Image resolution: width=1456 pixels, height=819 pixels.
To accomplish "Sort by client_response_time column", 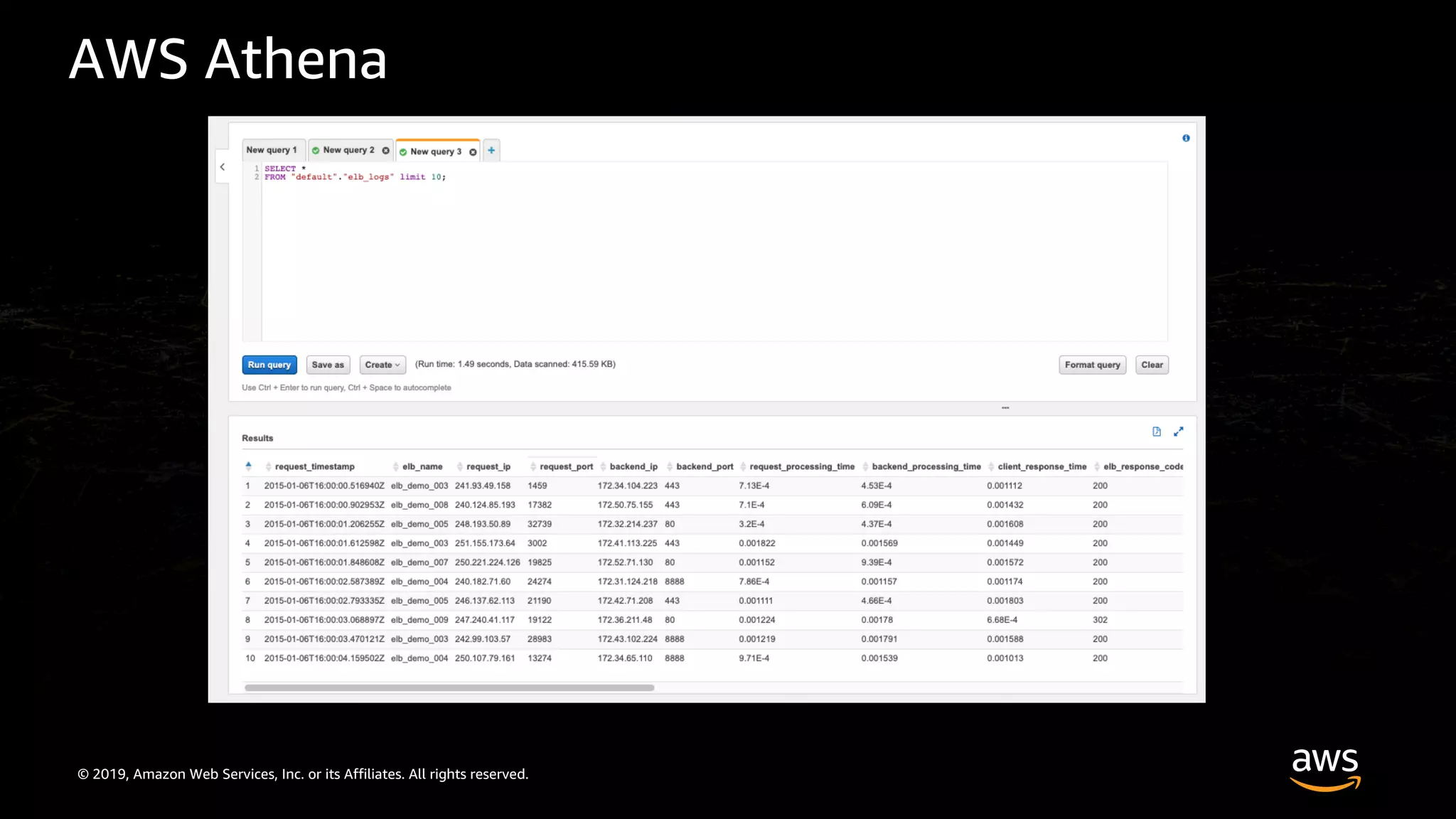I will pos(1037,467).
